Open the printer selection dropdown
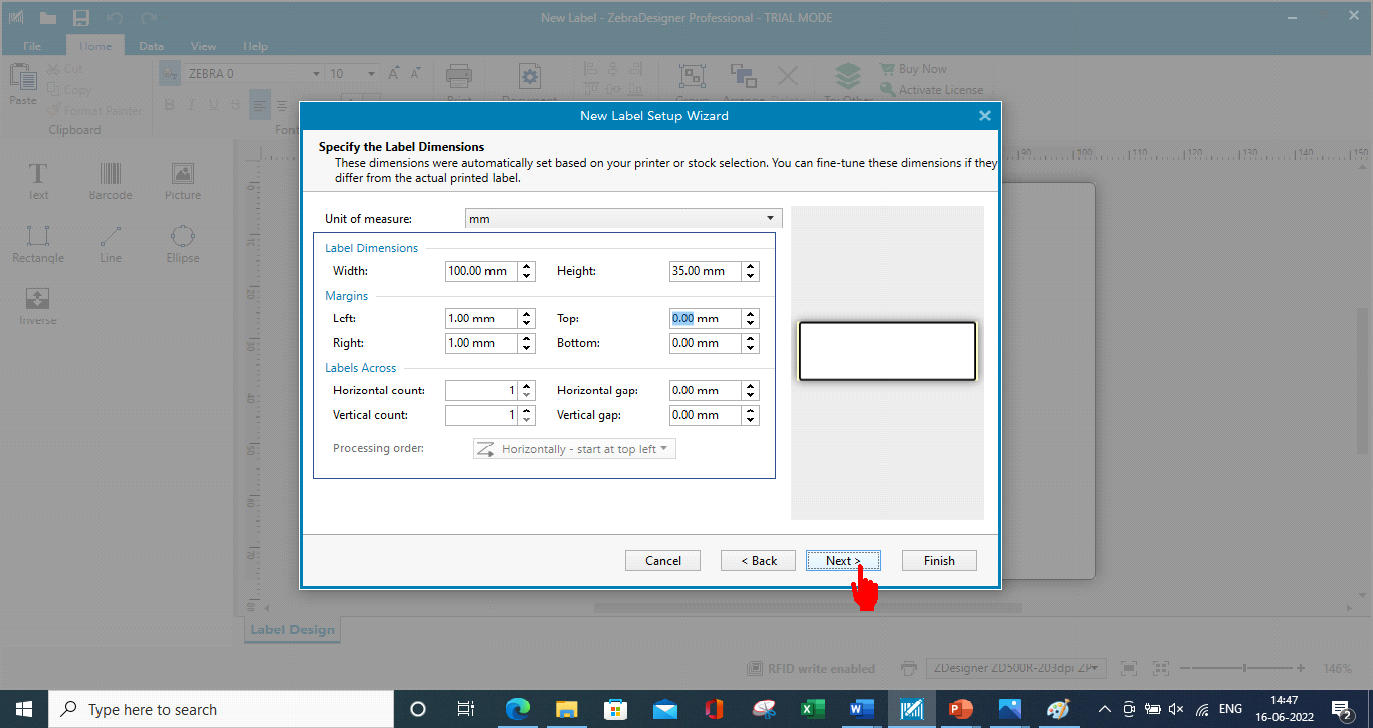Viewport: 1373px width, 728px height. click(1017, 668)
